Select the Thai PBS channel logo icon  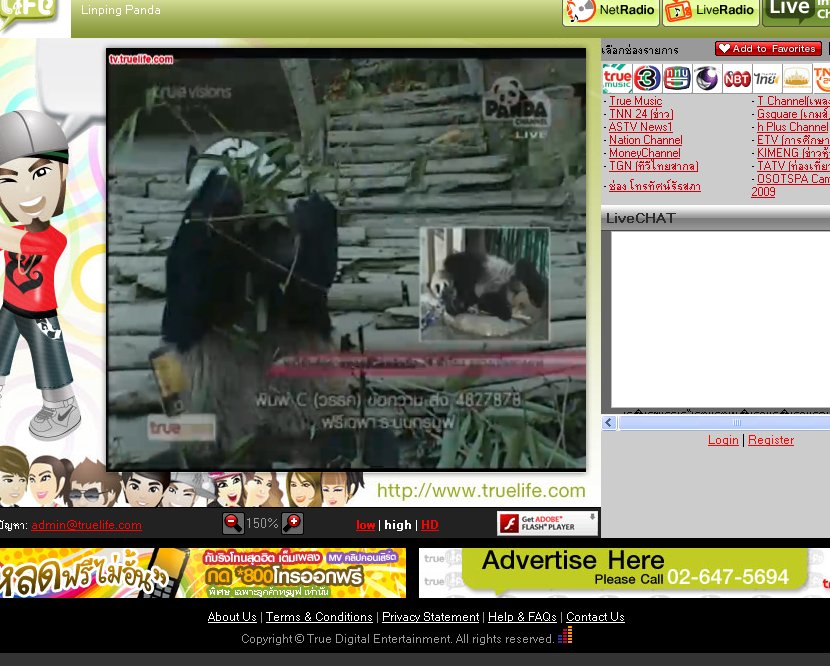coord(766,78)
